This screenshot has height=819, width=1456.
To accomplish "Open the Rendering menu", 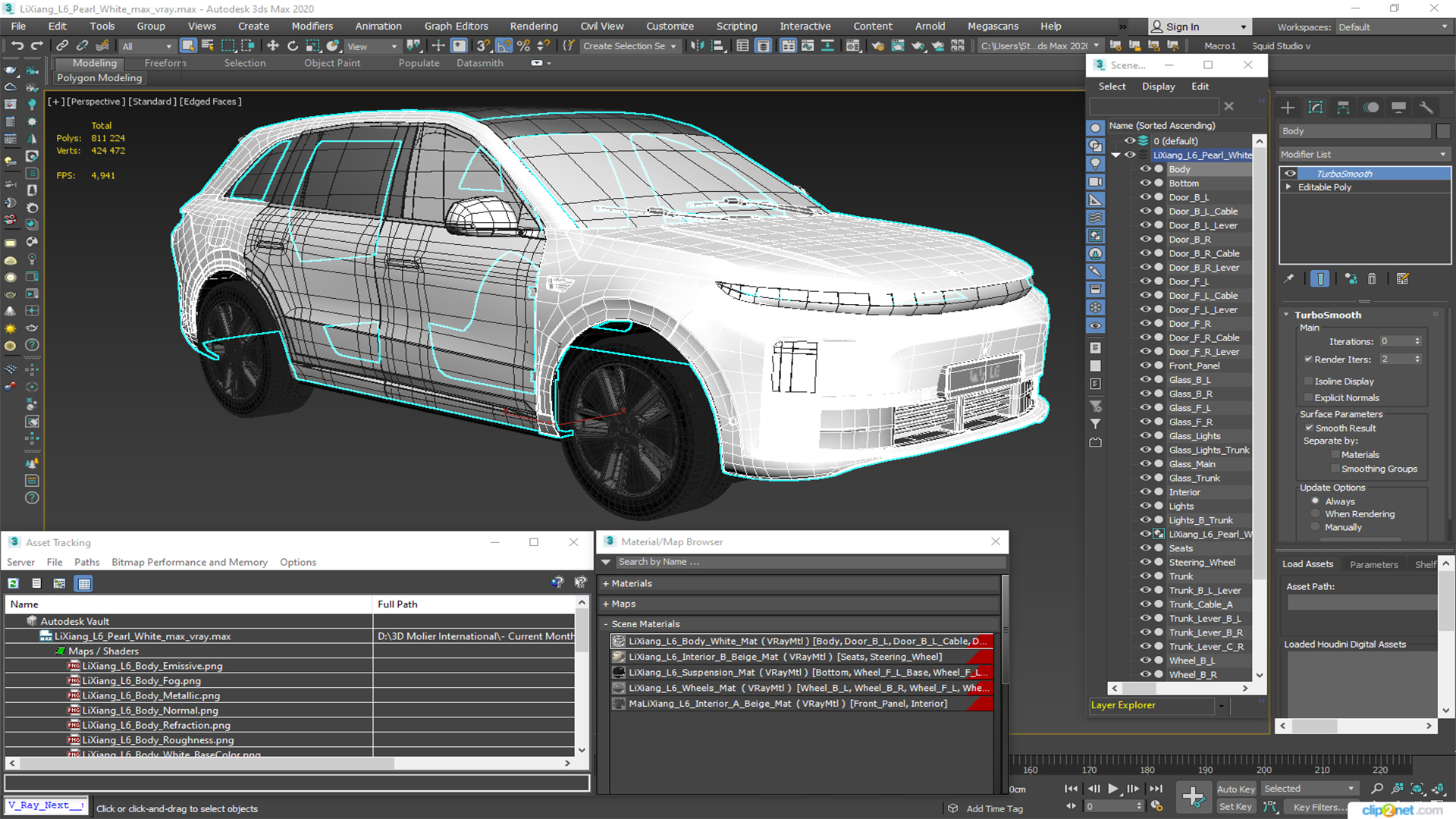I will (533, 26).
